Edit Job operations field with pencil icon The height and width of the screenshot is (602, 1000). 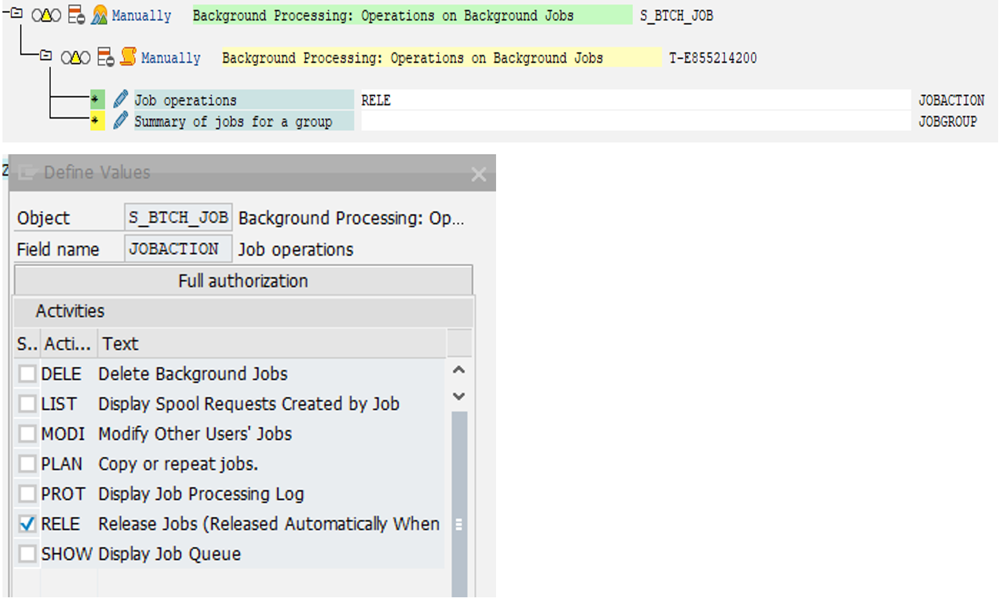120,99
